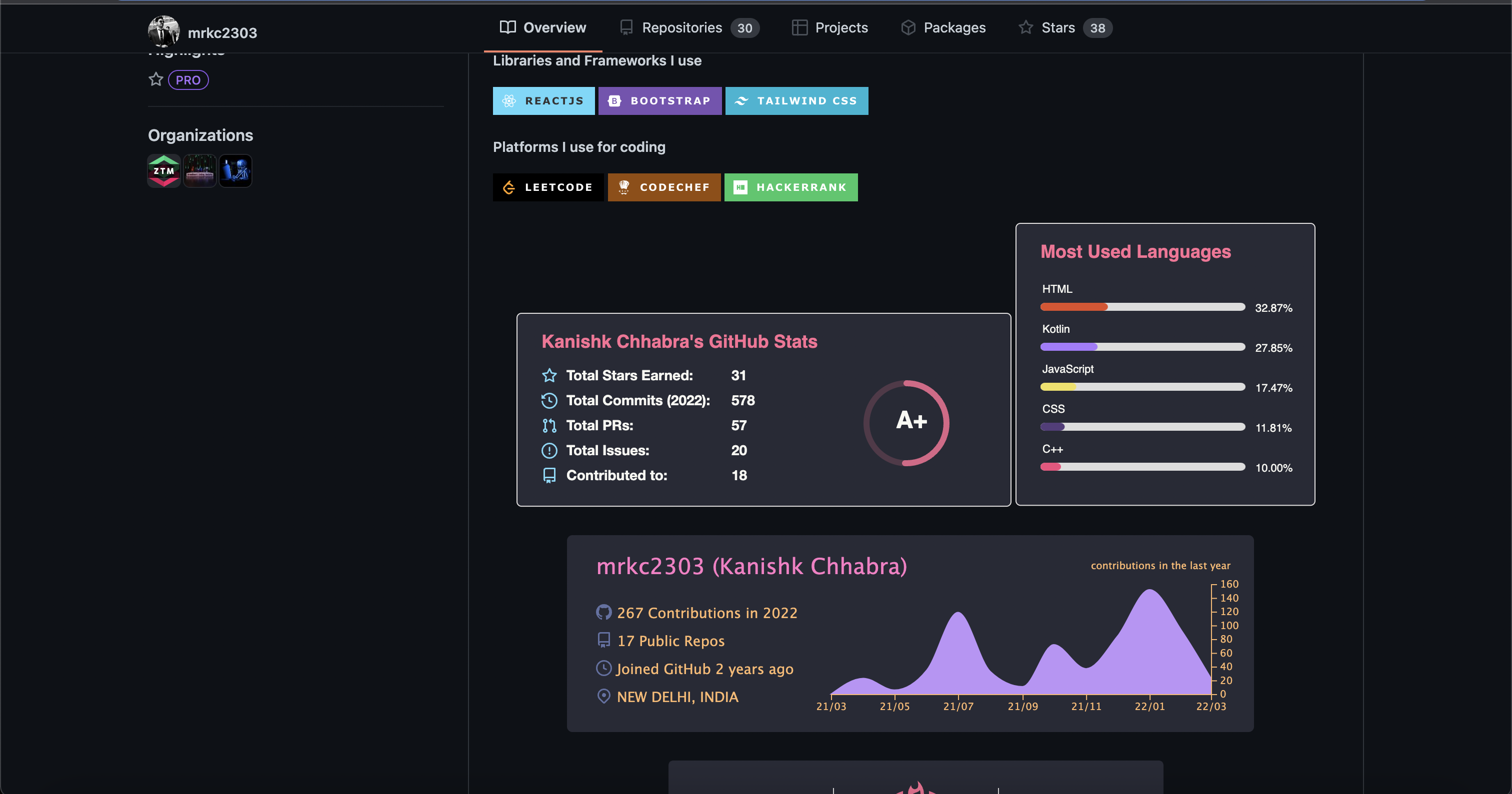The height and width of the screenshot is (794, 1512).
Task: Click the star icon beside Total Stars Earned
Action: pos(549,375)
